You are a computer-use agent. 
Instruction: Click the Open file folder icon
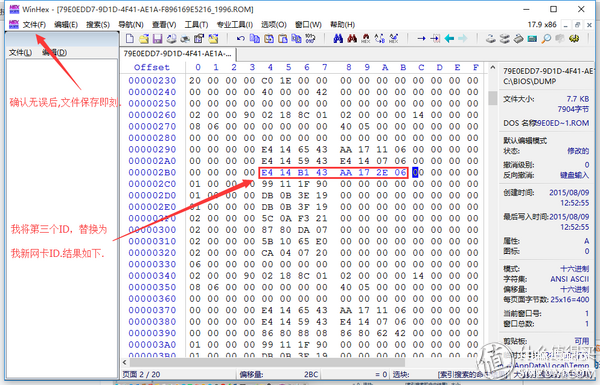tap(144, 39)
